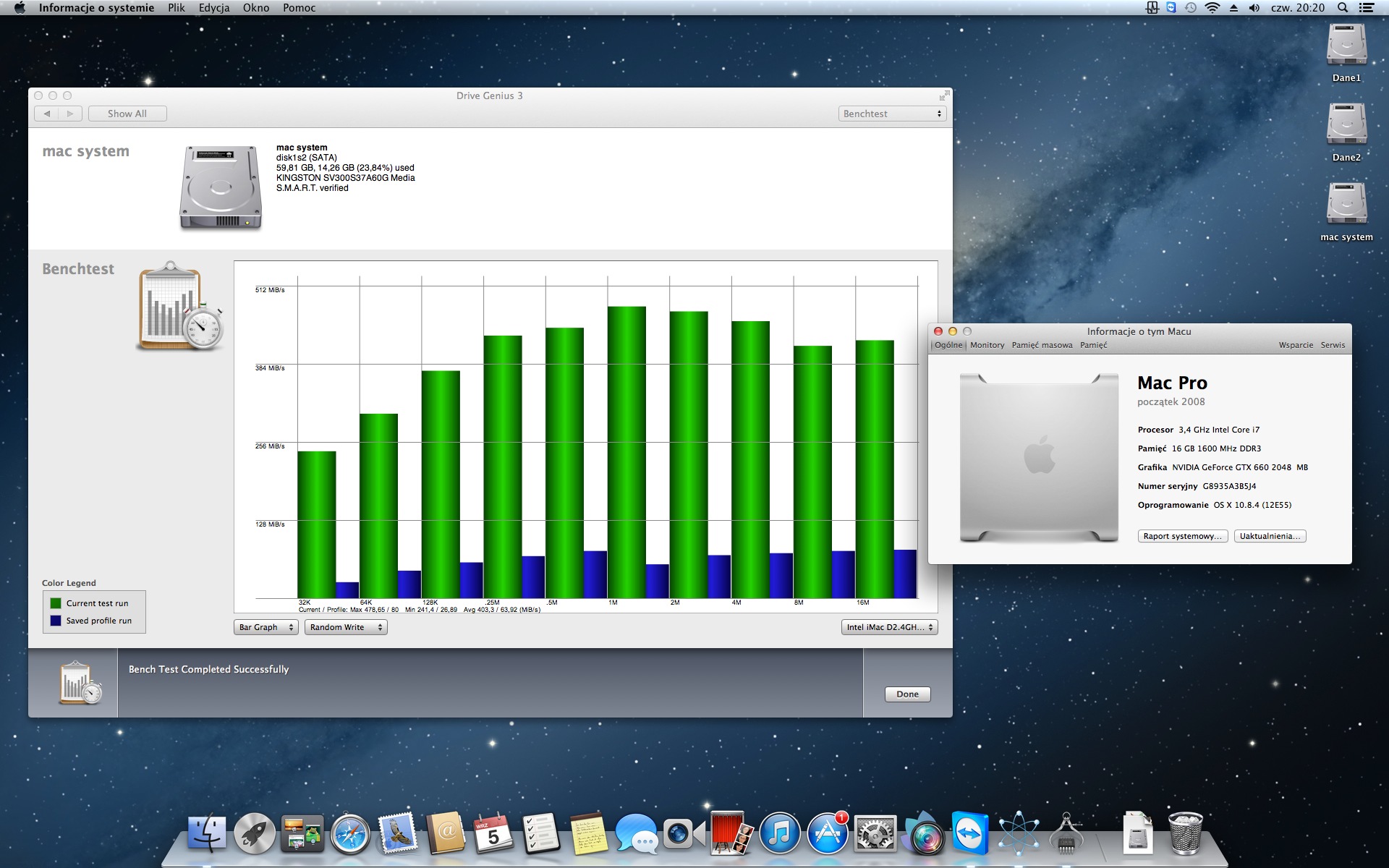Viewport: 1389px width, 868px height.
Task: Switch to the Pamięć tab
Action: click(x=1094, y=345)
